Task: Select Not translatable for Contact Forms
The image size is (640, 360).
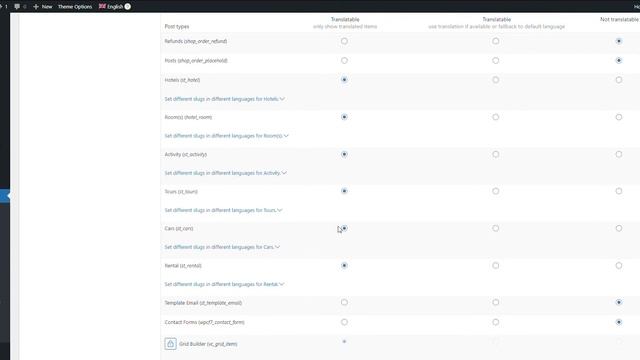Action: [619, 322]
